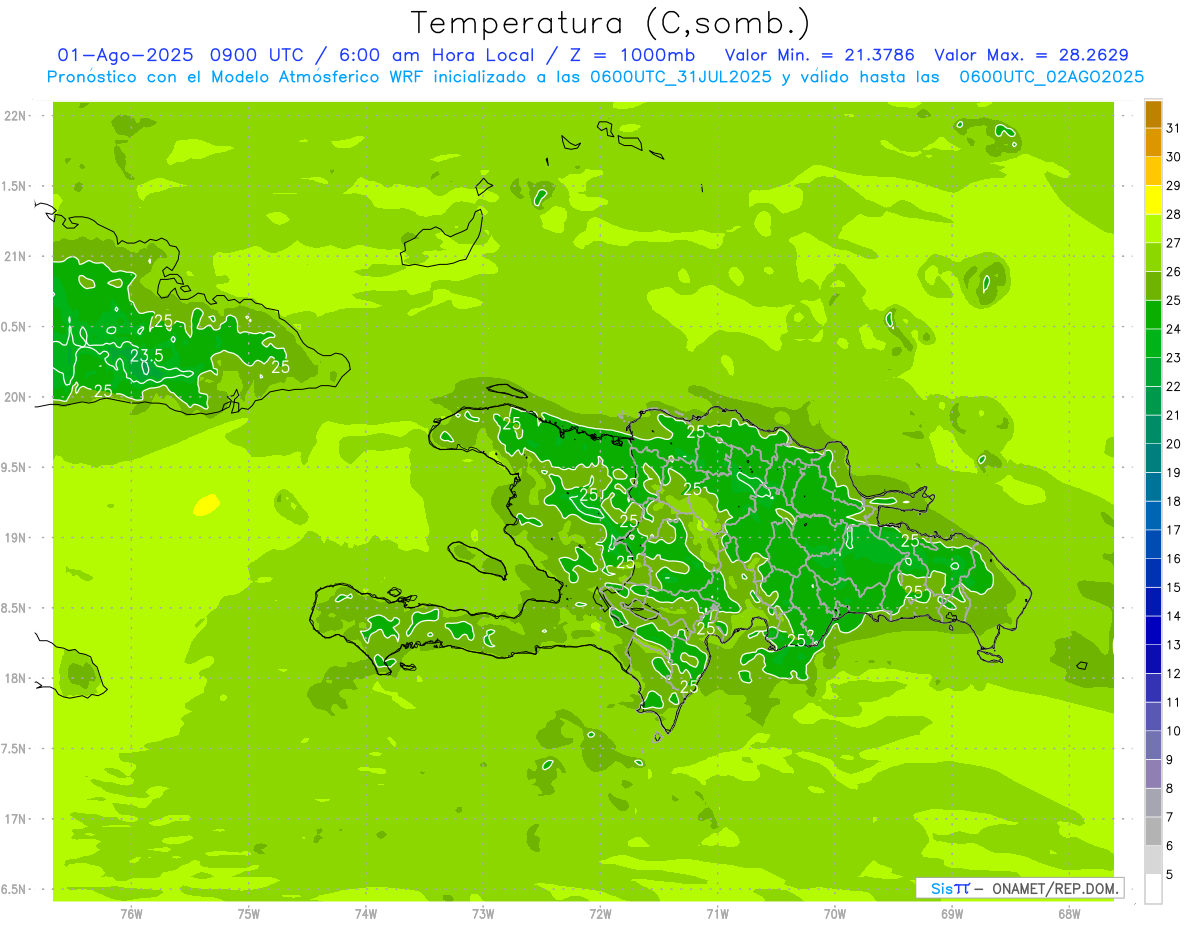This screenshot has width=1200, height=927.
Task: Select the "Z = 1000mb" pressure level text
Action: pyautogui.click(x=631, y=55)
